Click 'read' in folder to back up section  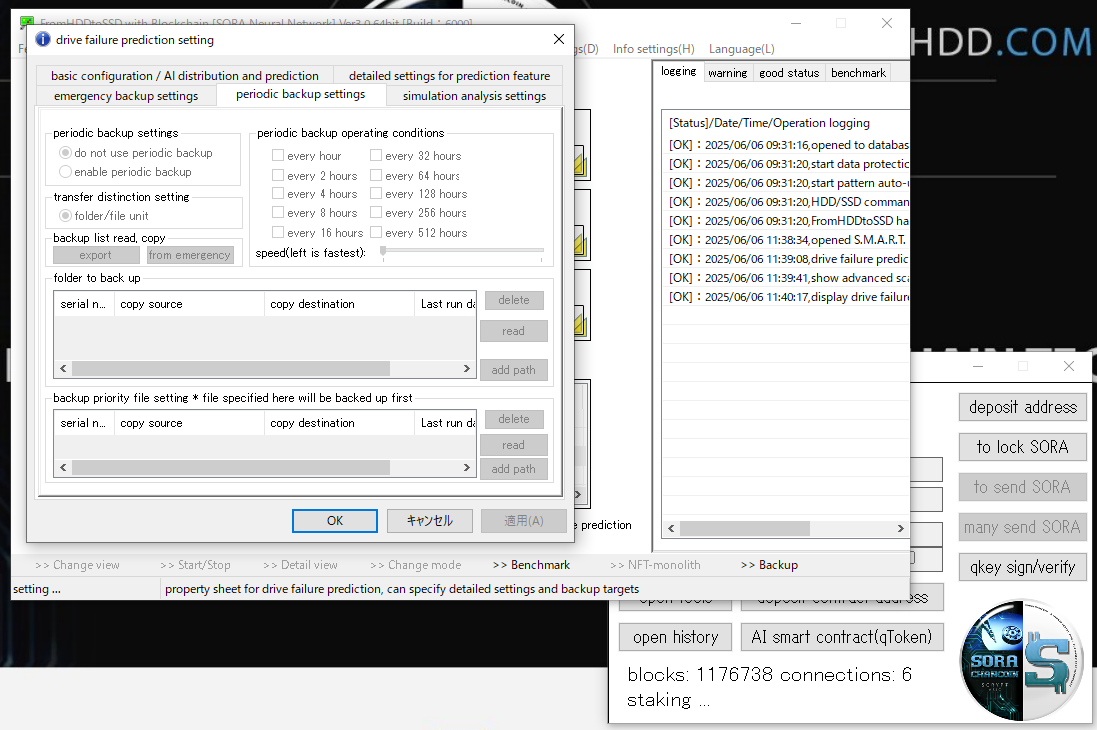pyautogui.click(x=514, y=331)
